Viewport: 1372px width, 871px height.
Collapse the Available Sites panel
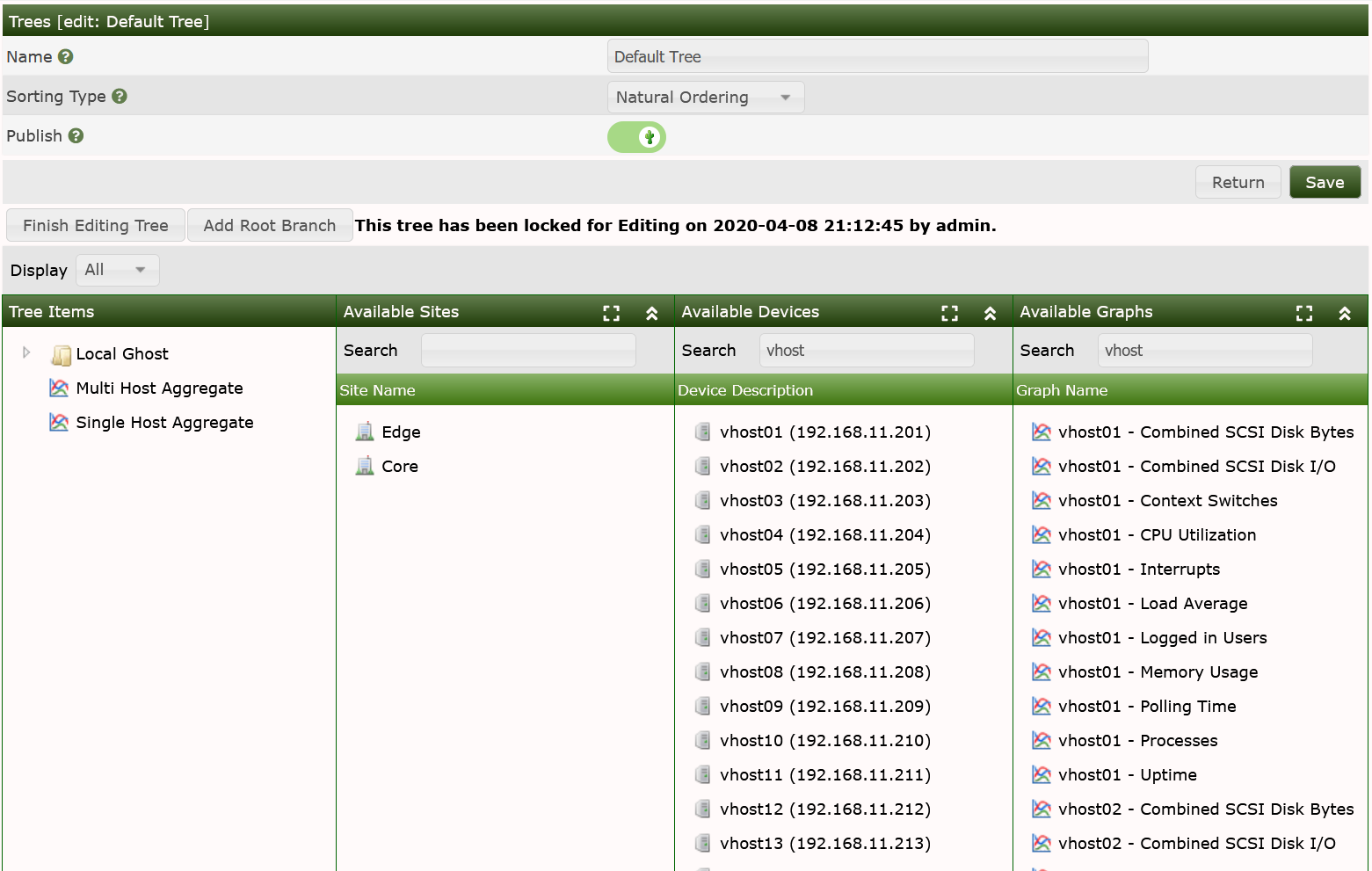click(x=652, y=313)
